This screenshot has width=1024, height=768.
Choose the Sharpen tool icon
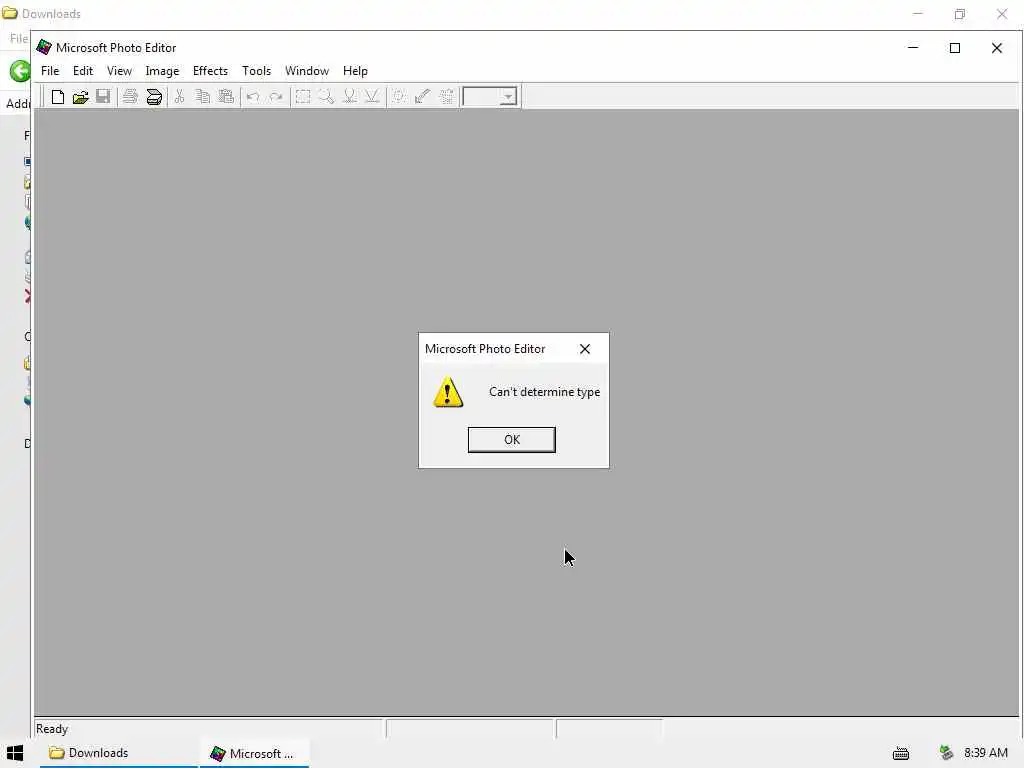372,97
